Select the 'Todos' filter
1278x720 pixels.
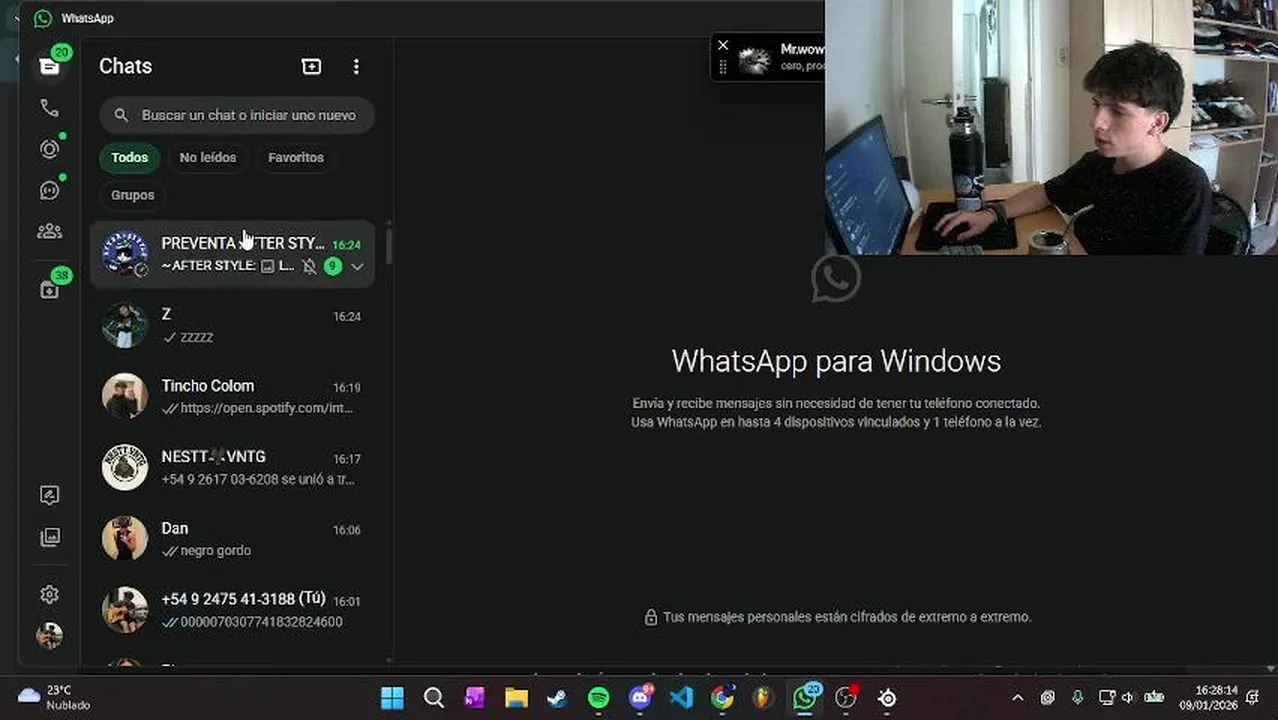click(129, 157)
